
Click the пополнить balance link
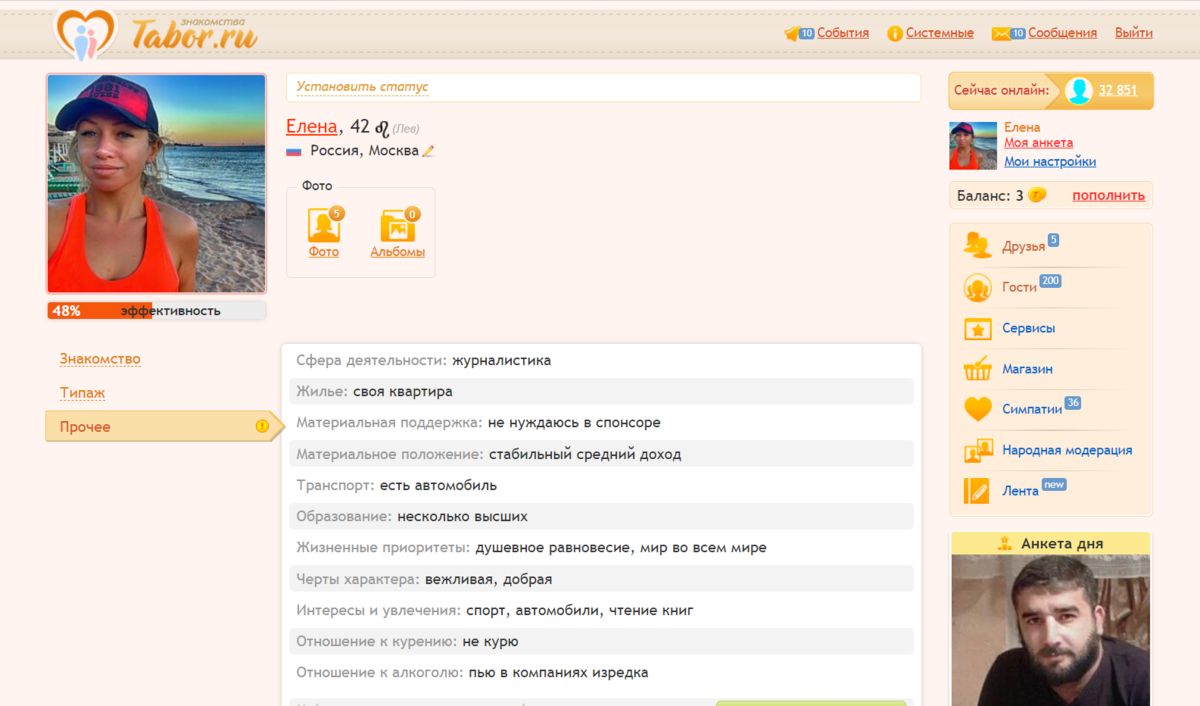(x=1108, y=195)
